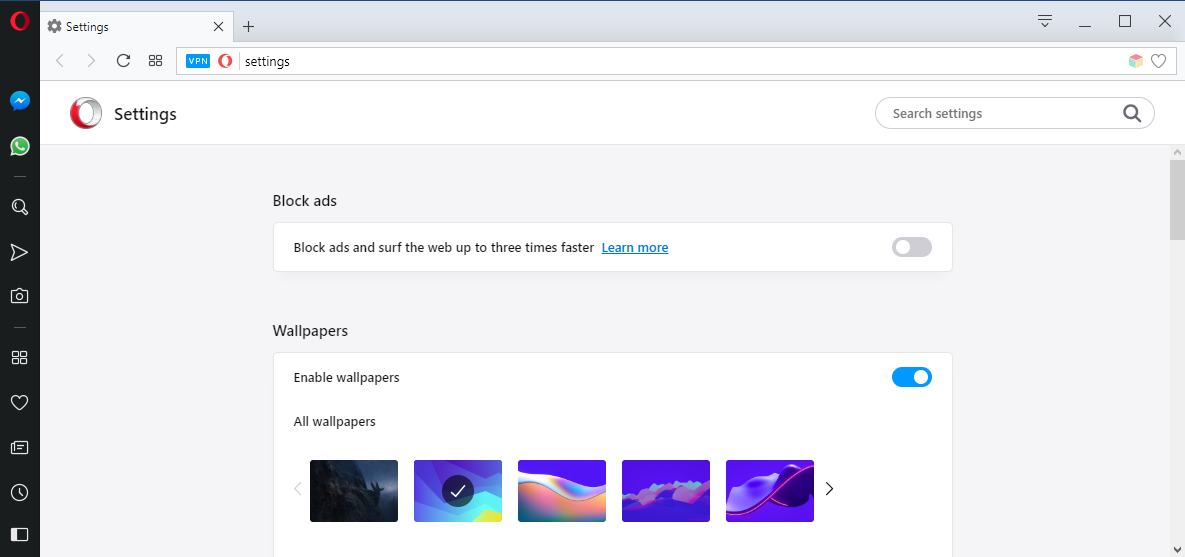The image size is (1185, 557).
Task: Click the scrollbar up arrow
Action: coord(1177,152)
